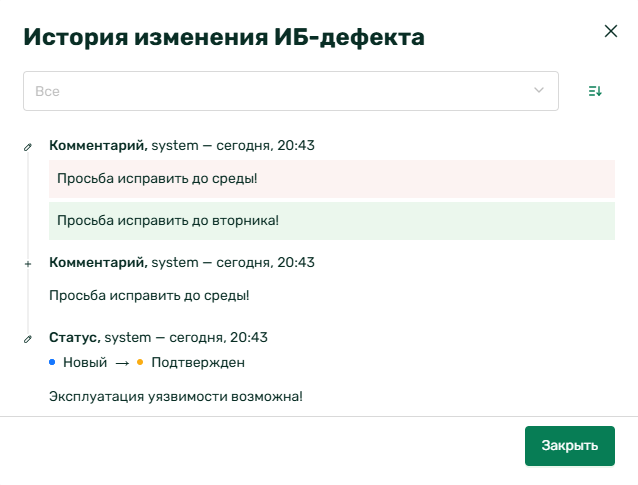
Task: Click the second Комментарий entry header
Action: click(x=181, y=262)
